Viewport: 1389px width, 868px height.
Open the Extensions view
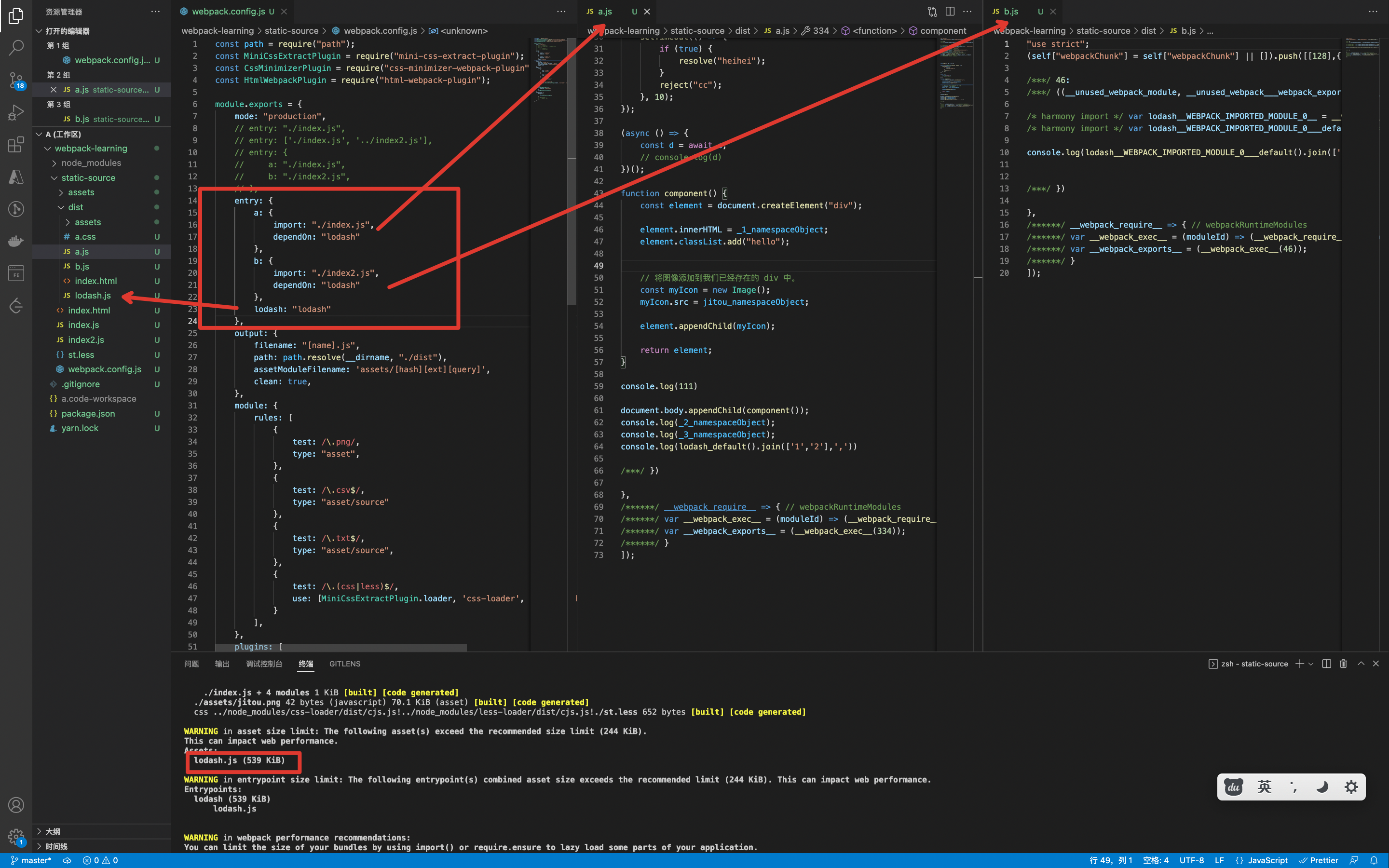coord(16,144)
